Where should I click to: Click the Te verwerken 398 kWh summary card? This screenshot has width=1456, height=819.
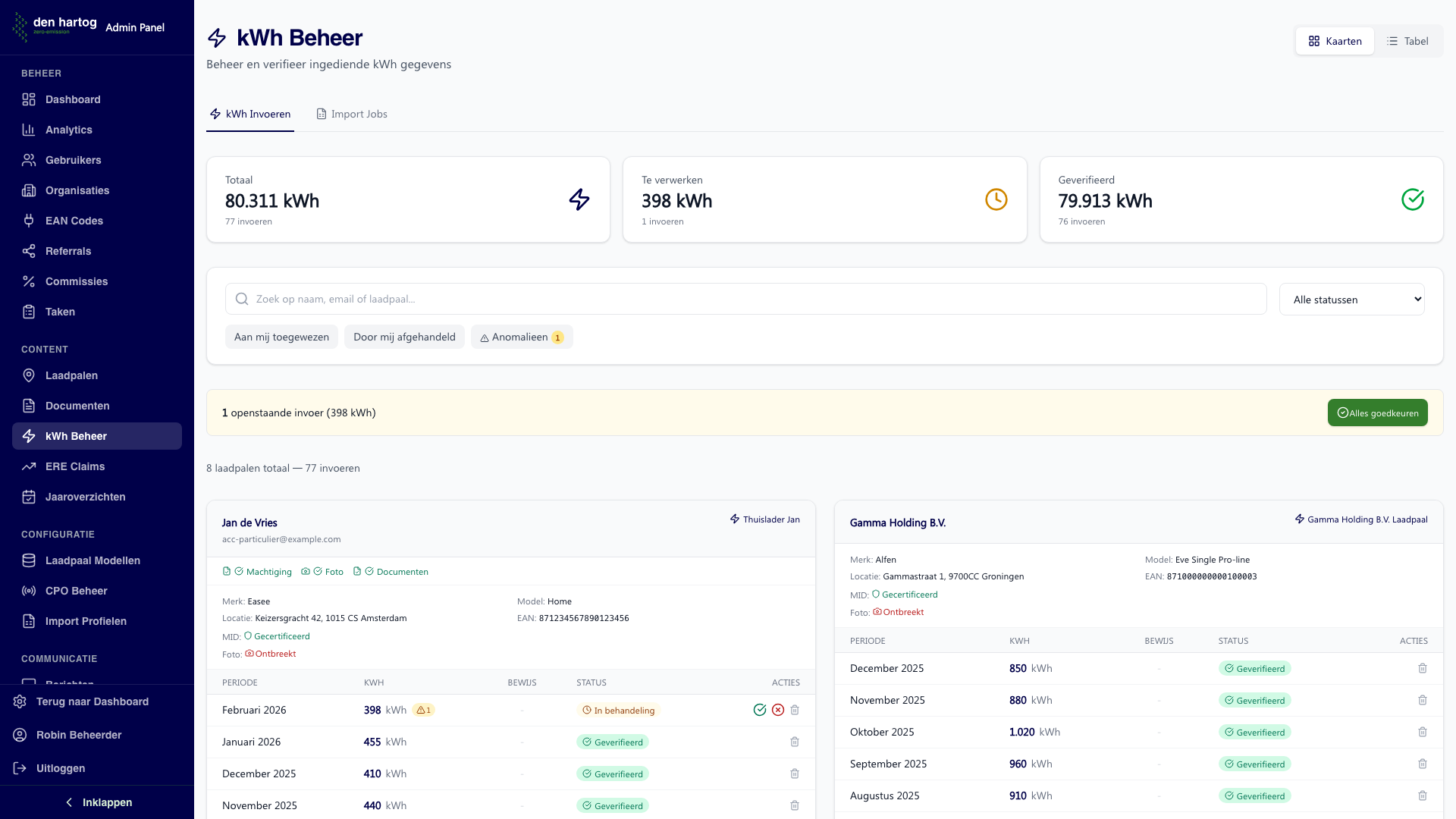click(x=824, y=199)
